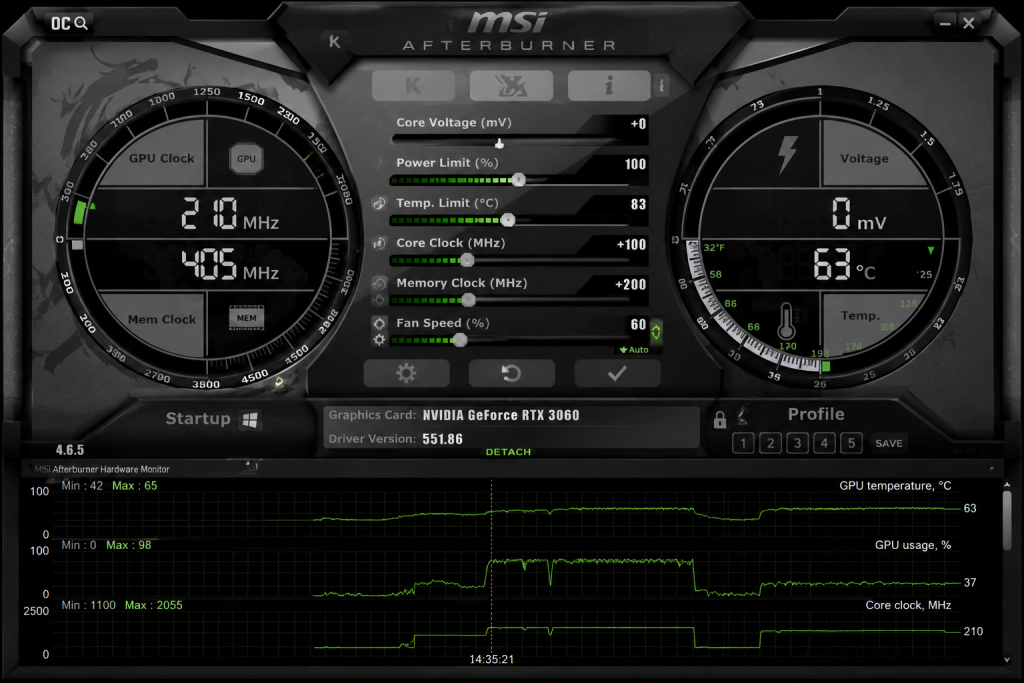Click the Memory Clock value +200

click(x=631, y=284)
